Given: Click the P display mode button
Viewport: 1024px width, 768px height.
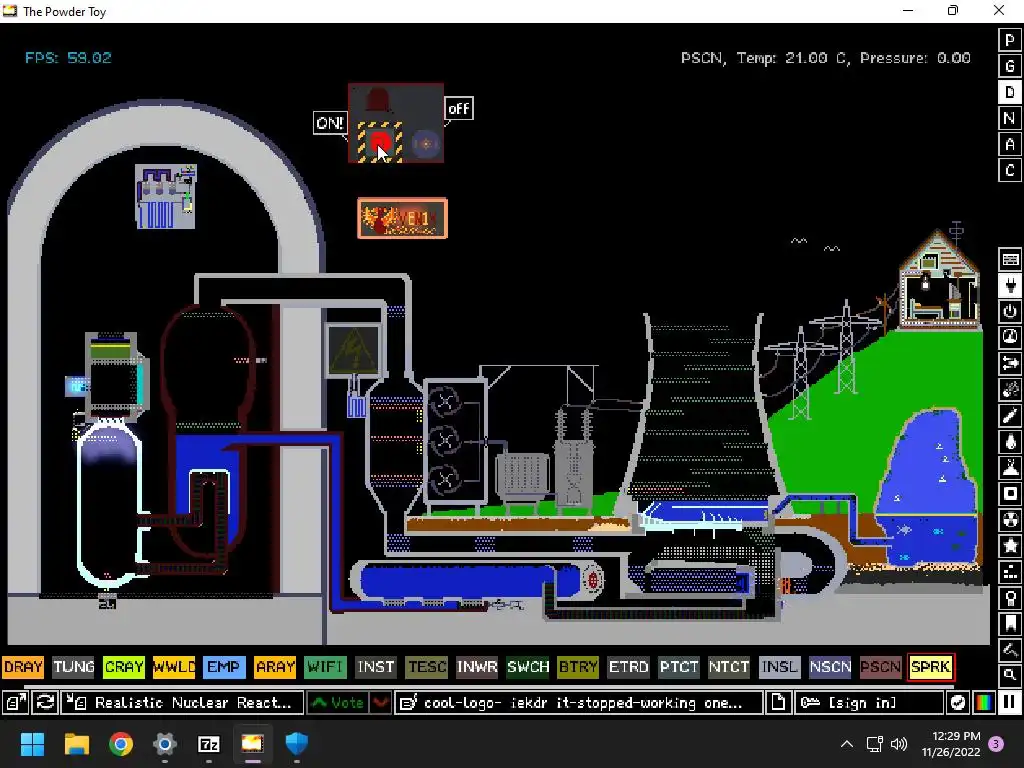Looking at the screenshot, I should click(1010, 40).
